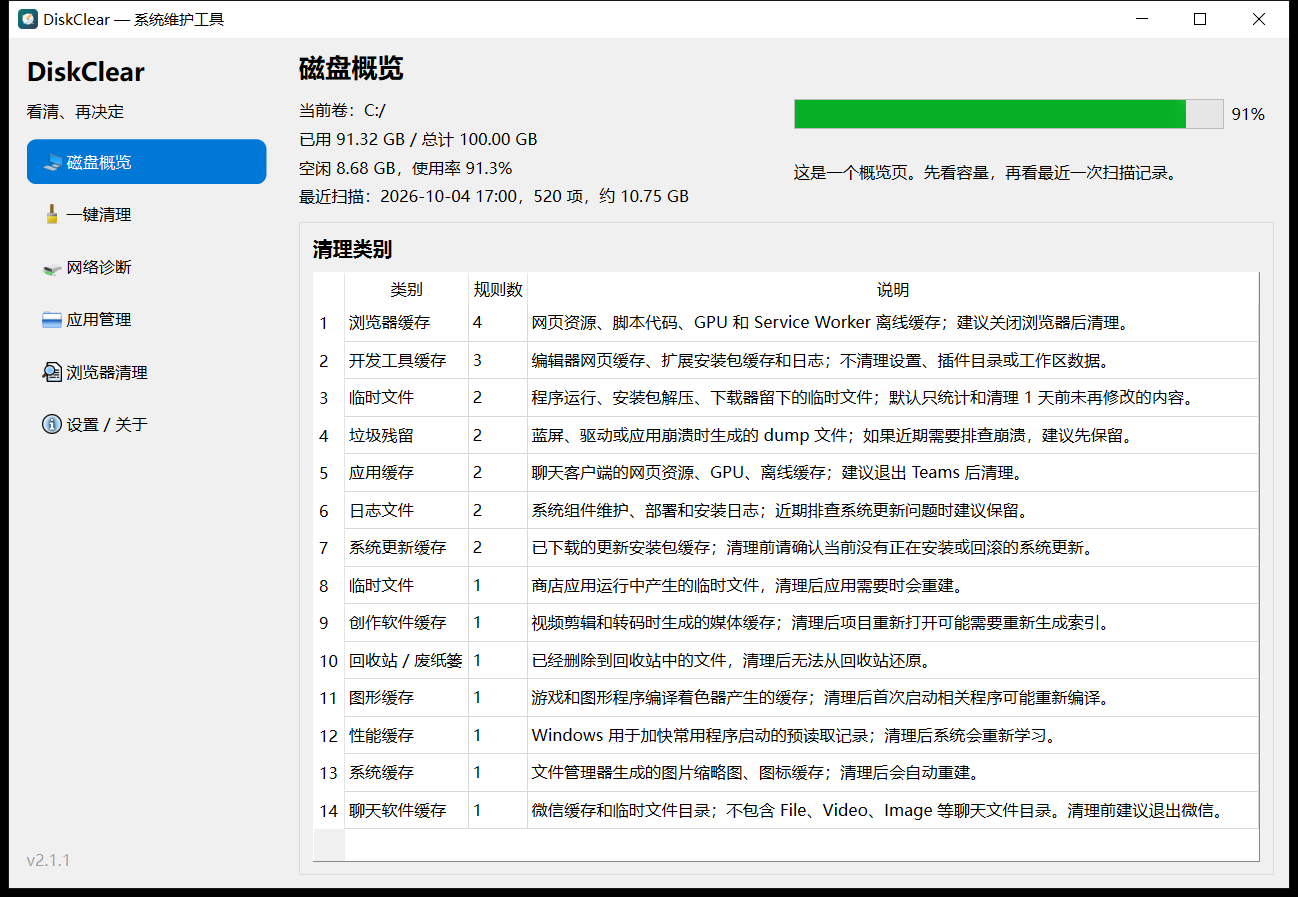The height and width of the screenshot is (897, 1298).
Task: Click the 类别 column header
Action: coord(406,290)
